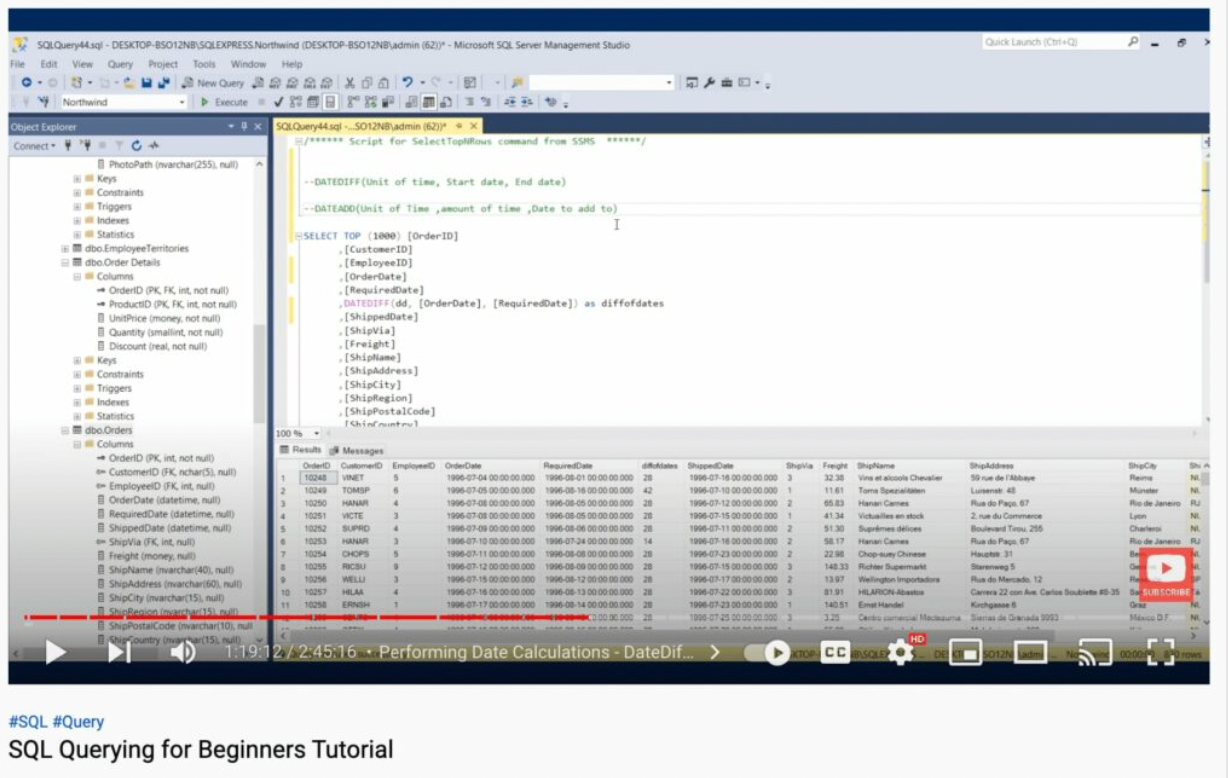This screenshot has height=778, width=1228.
Task: Click the Open File folder icon
Action: 129,83
